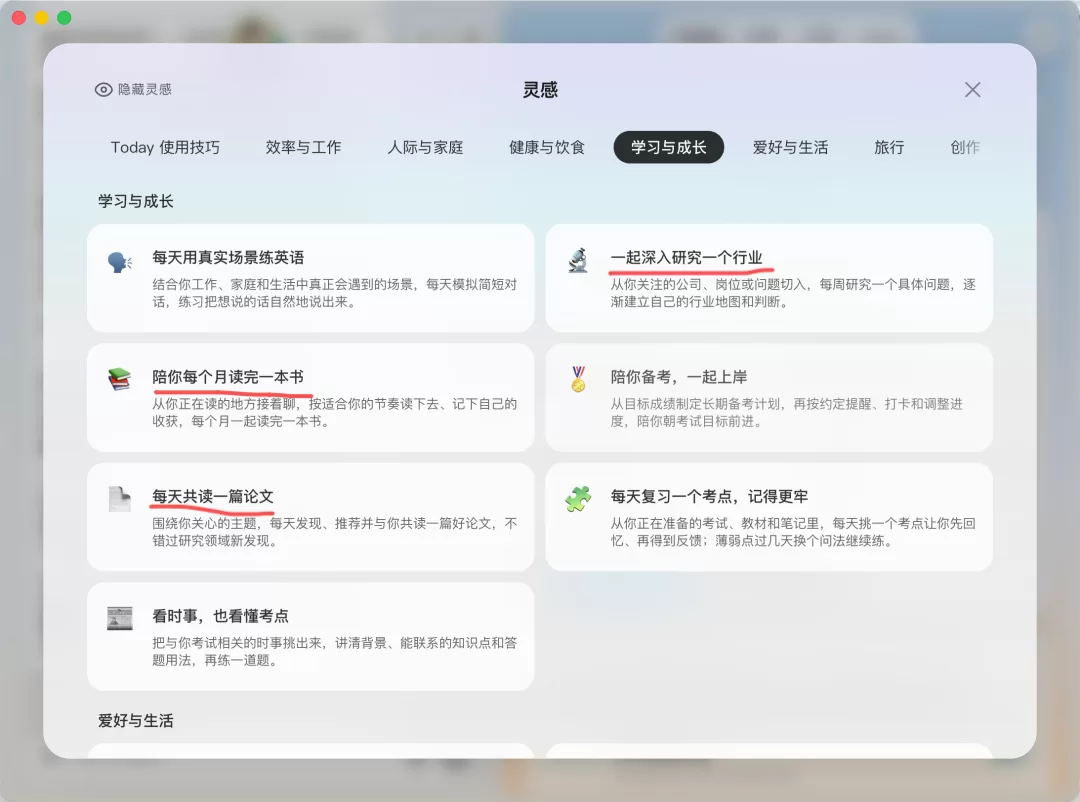
Task: Click the medal icon for 陪你备考
Action: click(579, 379)
